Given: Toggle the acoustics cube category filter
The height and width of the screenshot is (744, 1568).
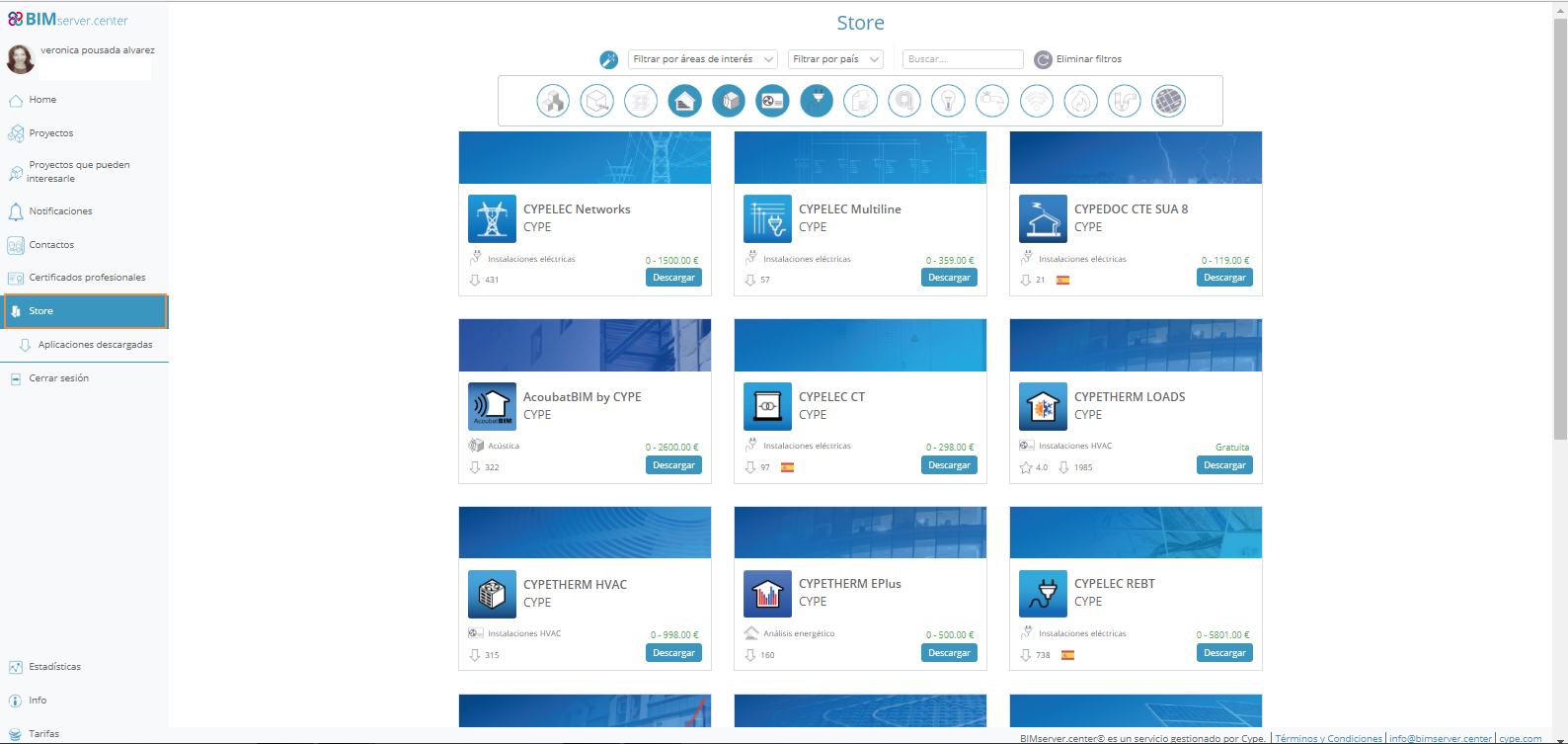Looking at the screenshot, I should click(729, 101).
